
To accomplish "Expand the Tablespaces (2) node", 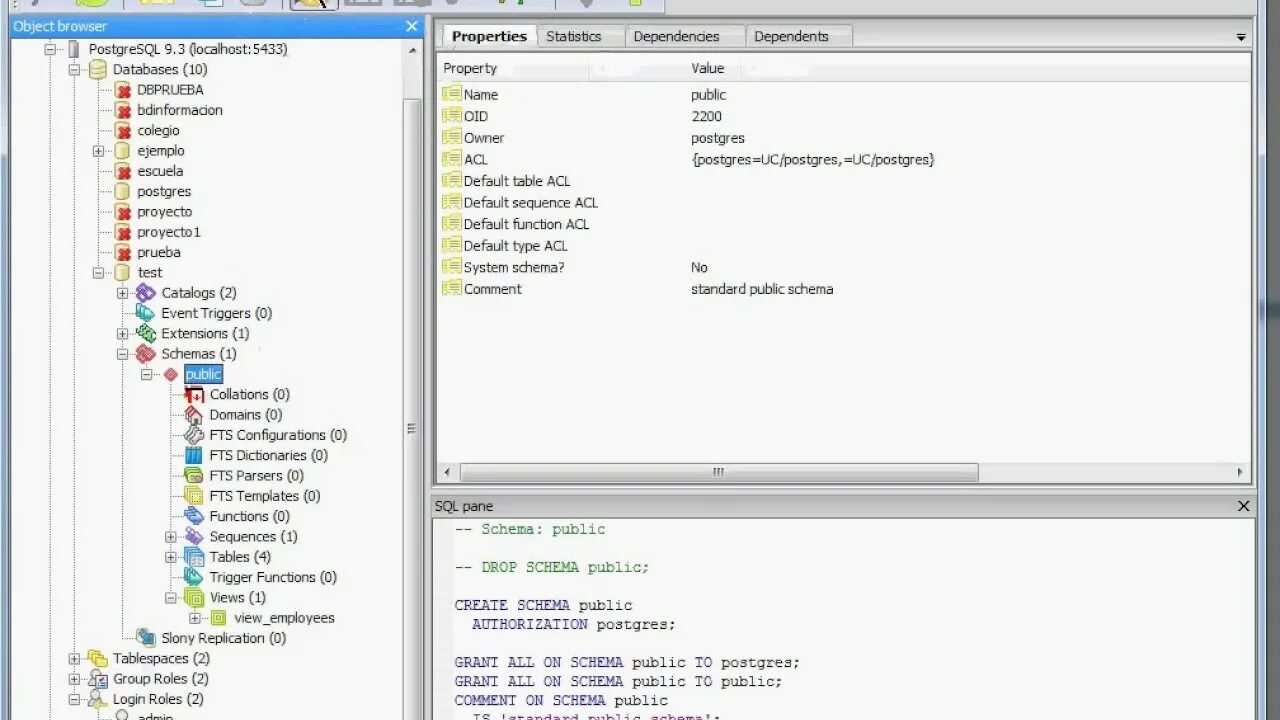I will pyautogui.click(x=74, y=658).
